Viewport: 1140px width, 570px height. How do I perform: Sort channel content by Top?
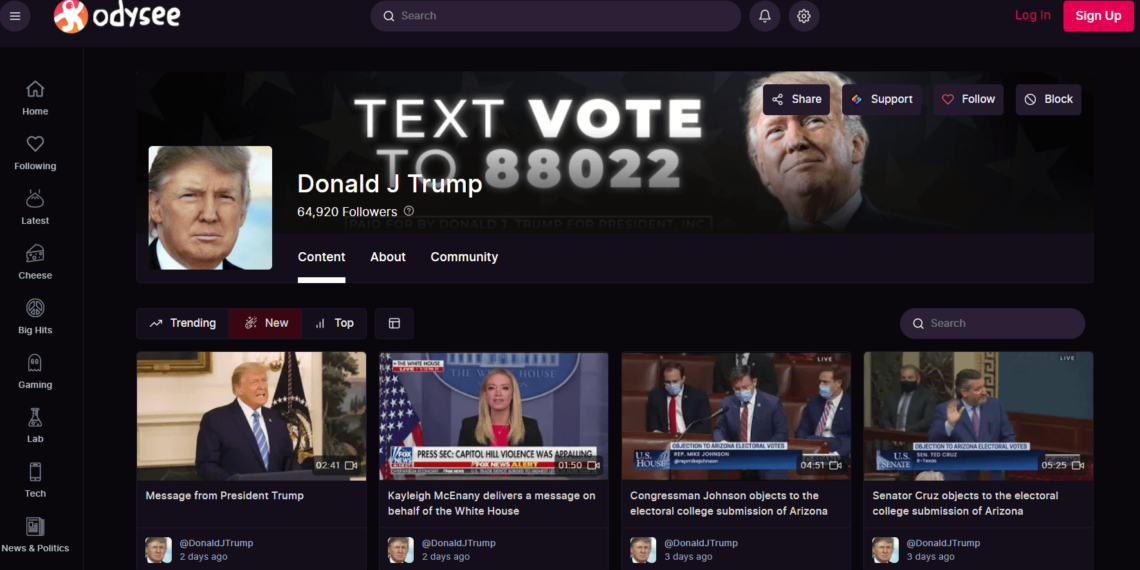(334, 323)
